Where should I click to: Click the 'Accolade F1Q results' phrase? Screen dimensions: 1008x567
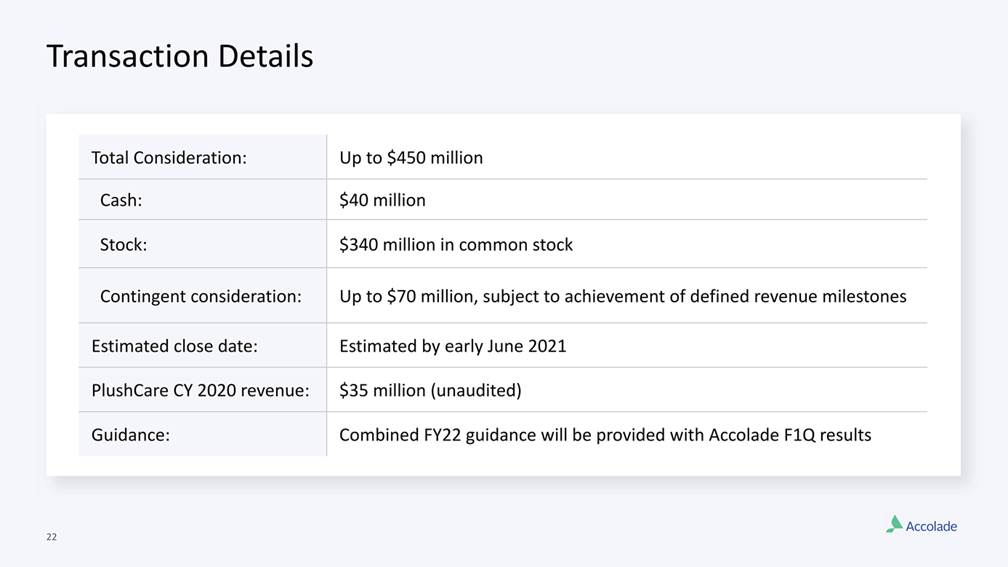click(x=790, y=435)
